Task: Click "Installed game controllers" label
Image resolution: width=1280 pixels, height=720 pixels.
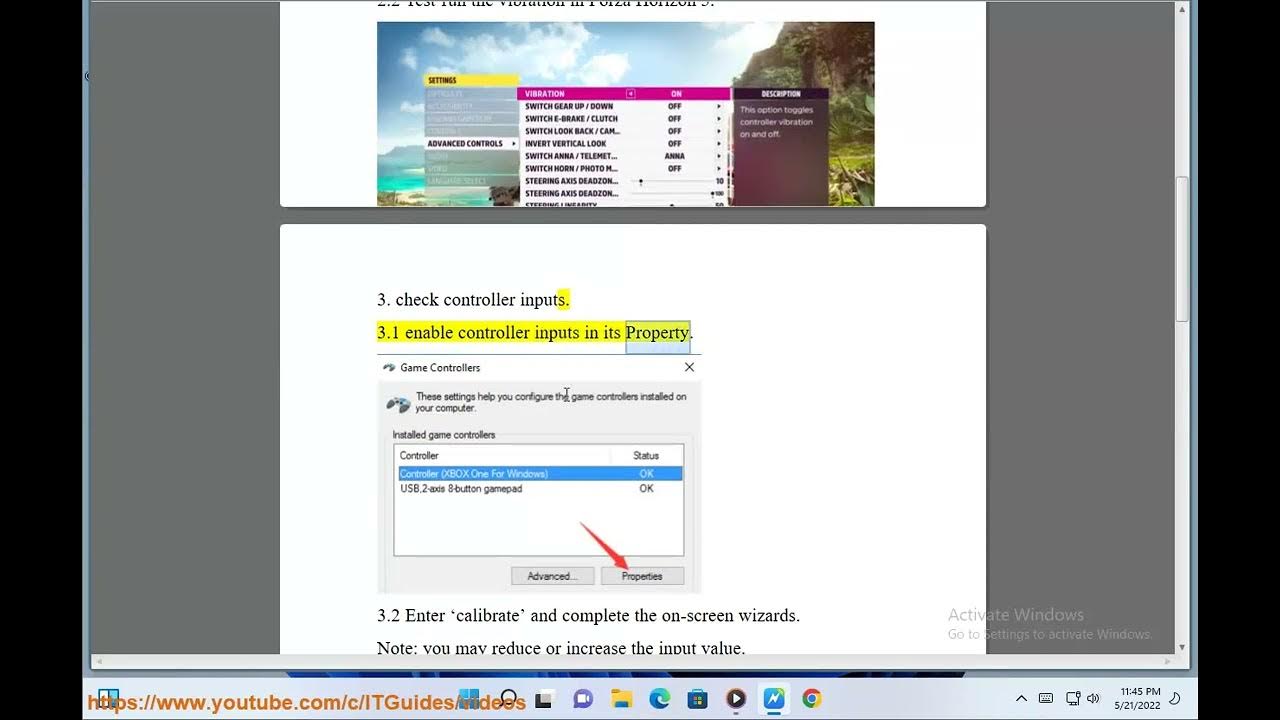Action: 444,435
